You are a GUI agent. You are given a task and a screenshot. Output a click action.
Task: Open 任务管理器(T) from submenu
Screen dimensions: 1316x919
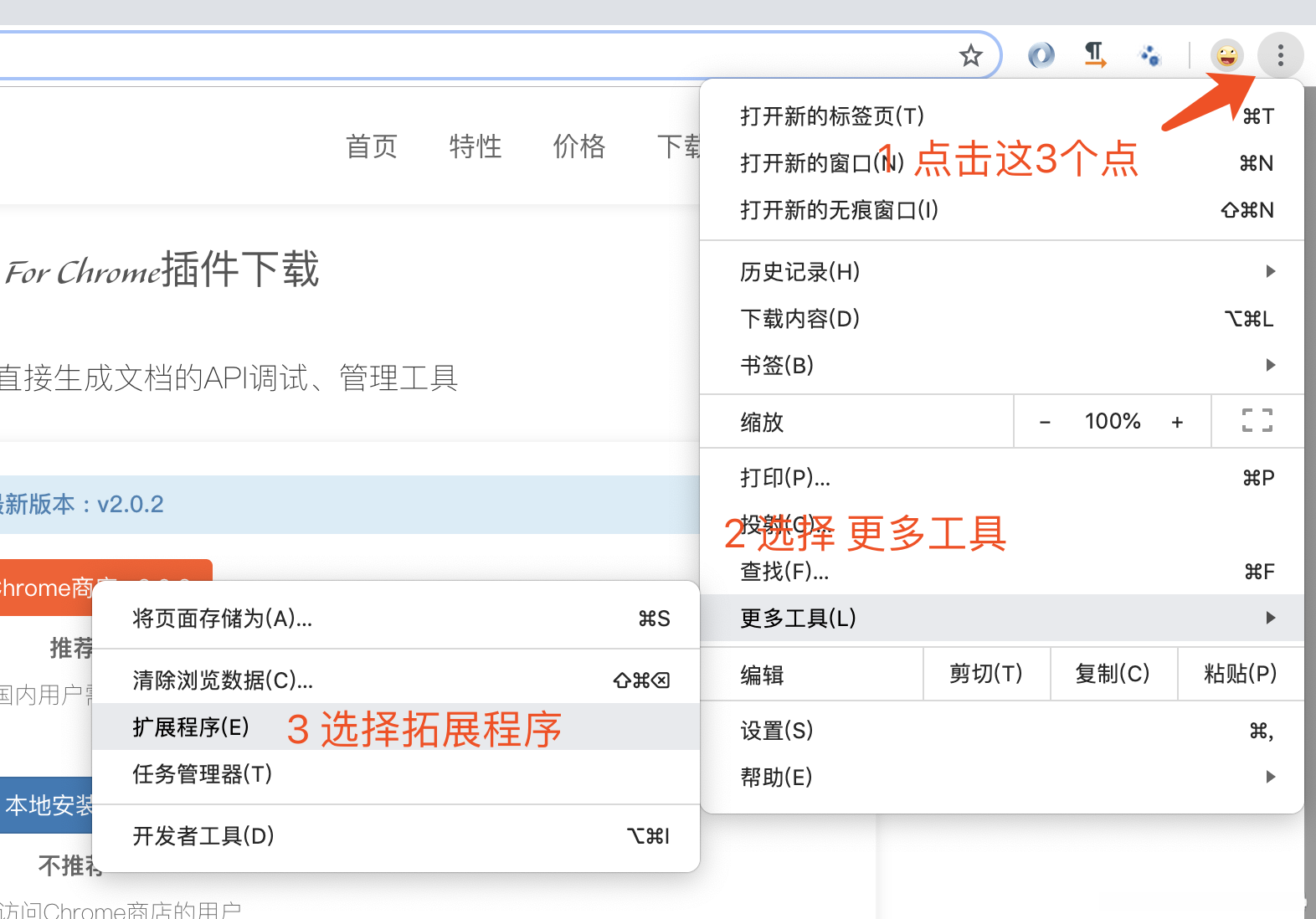[396, 773]
